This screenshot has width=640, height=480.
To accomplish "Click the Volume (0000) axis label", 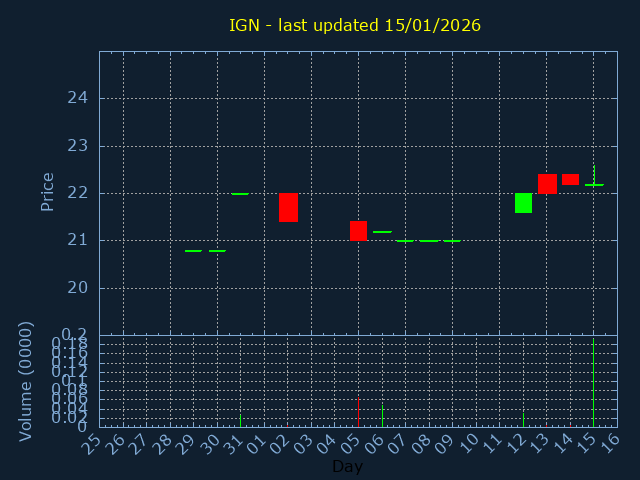I will pos(27,381).
